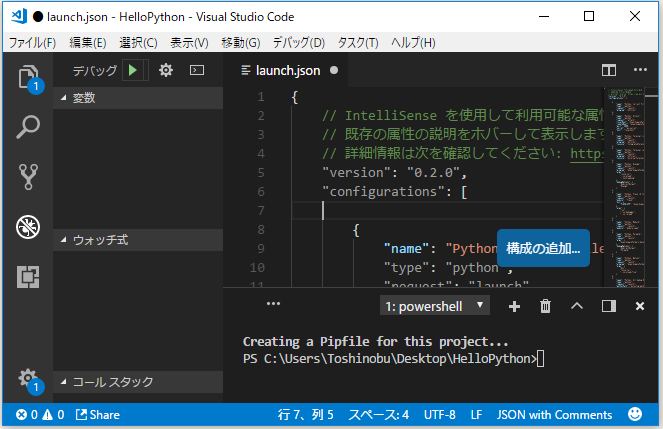This screenshot has width=663, height=429.
Task: Collapse the ウォッチ式 section
Action: click(x=138, y=240)
